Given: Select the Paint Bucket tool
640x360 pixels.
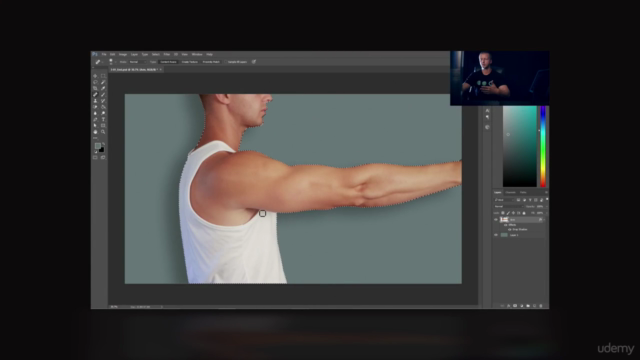Looking at the screenshot, I should click(103, 107).
